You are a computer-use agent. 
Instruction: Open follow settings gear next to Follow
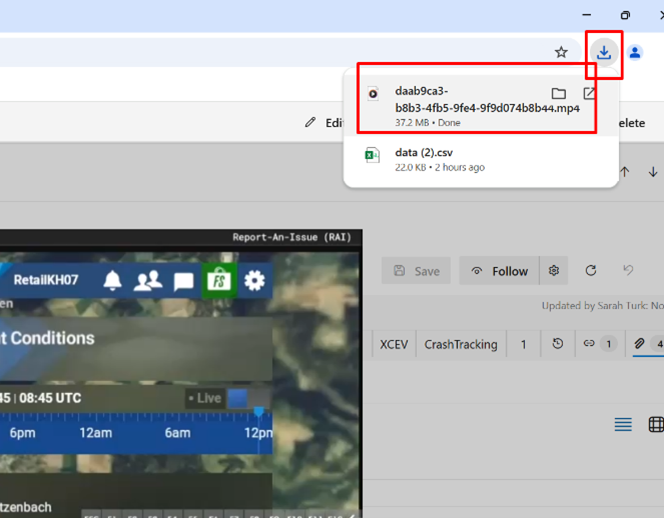pos(554,270)
